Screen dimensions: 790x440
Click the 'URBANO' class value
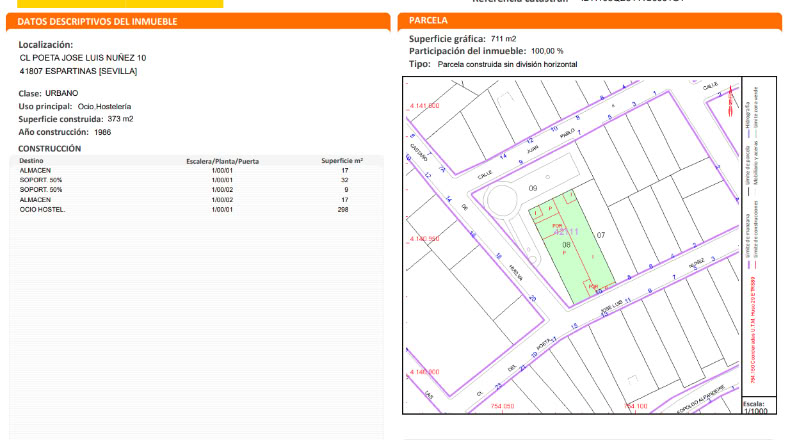[x=61, y=93]
